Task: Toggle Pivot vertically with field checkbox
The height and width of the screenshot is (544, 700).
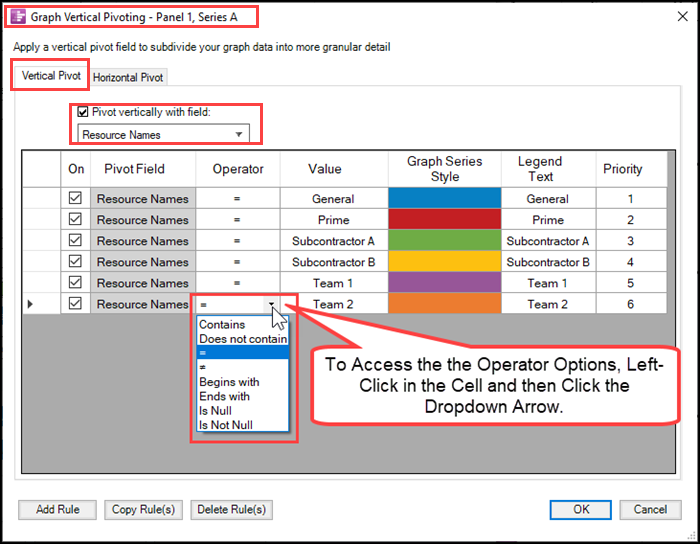Action: [x=83, y=112]
